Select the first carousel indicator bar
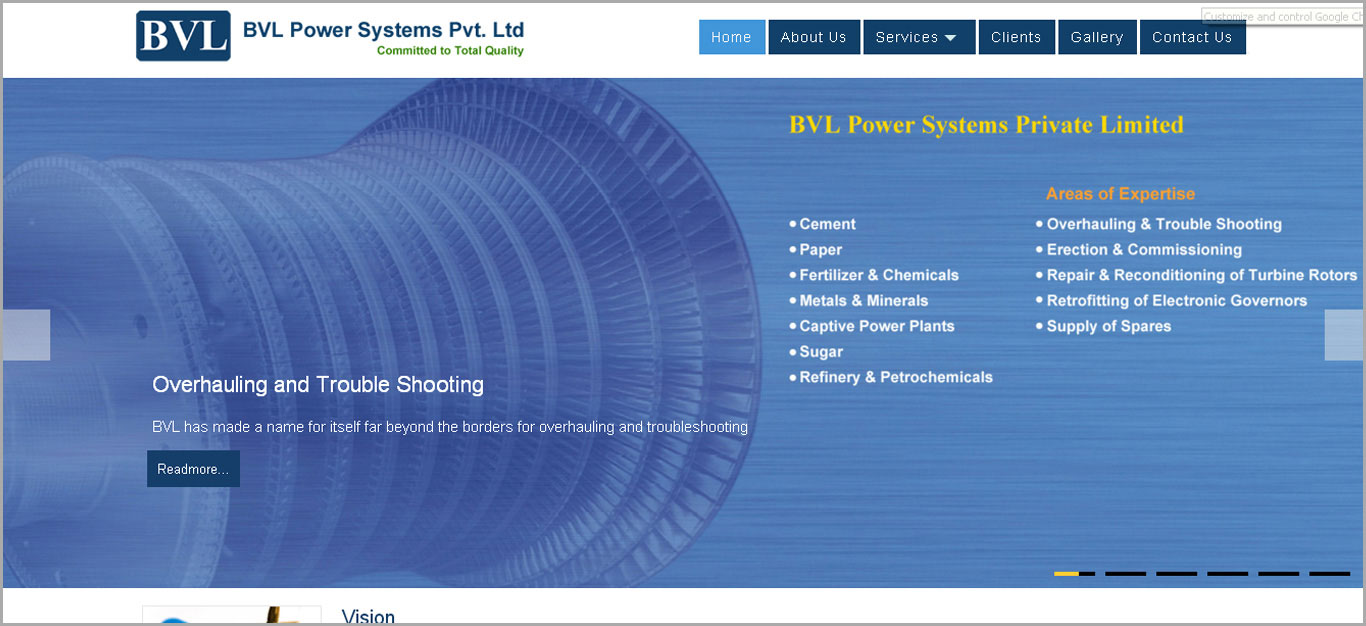 pos(1074,574)
